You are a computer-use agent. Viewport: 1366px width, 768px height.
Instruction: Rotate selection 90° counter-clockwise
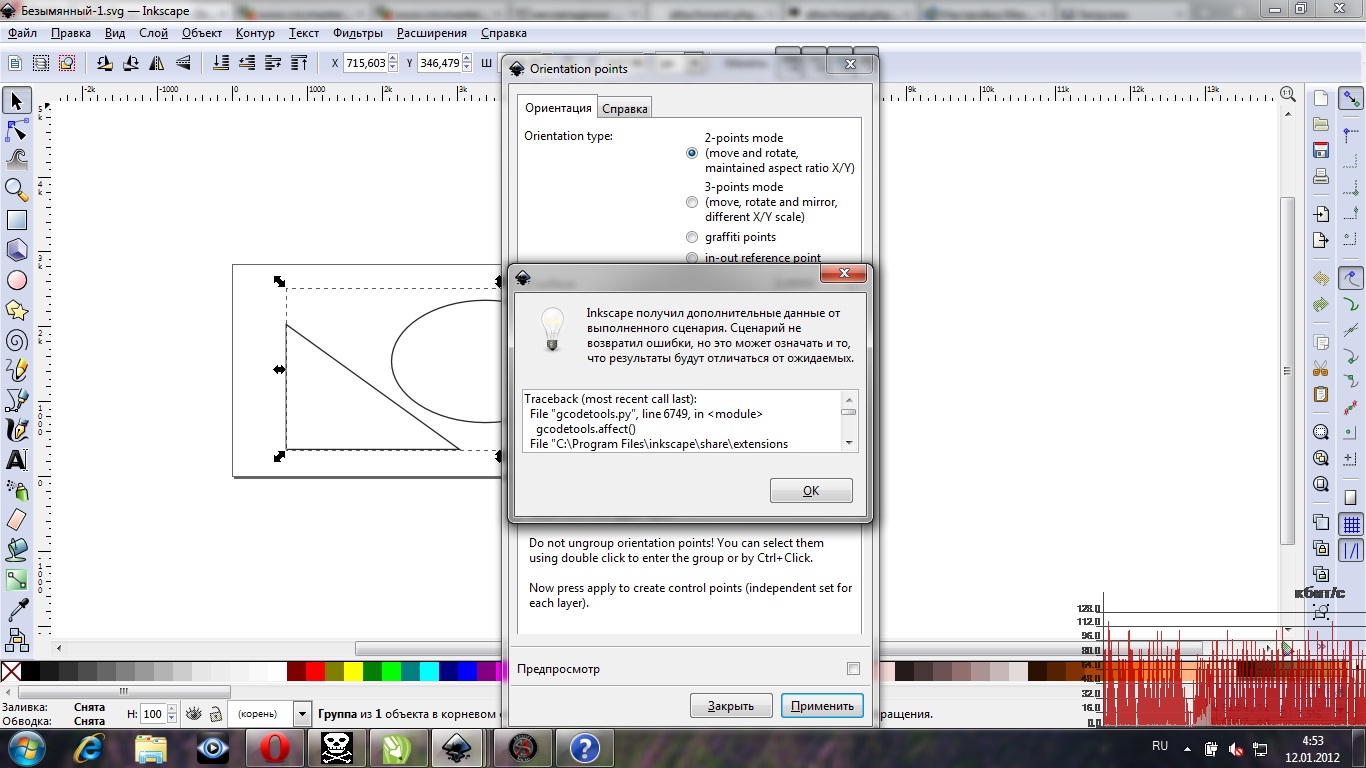(x=104, y=63)
